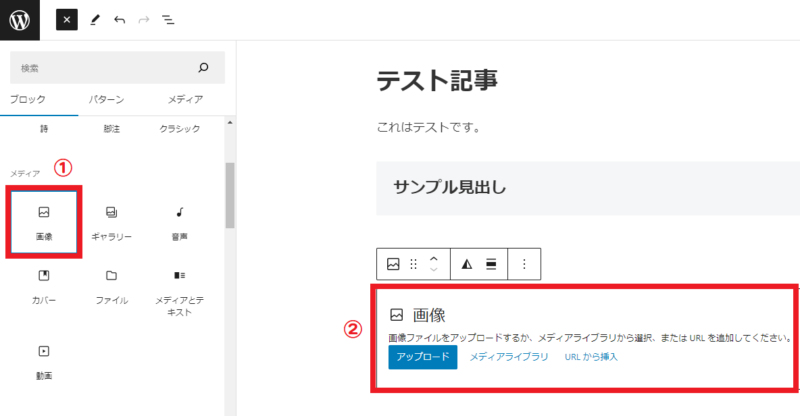This screenshot has width=800, height=416.
Task: Click the URL から挿入 link
Action: [x=591, y=357]
